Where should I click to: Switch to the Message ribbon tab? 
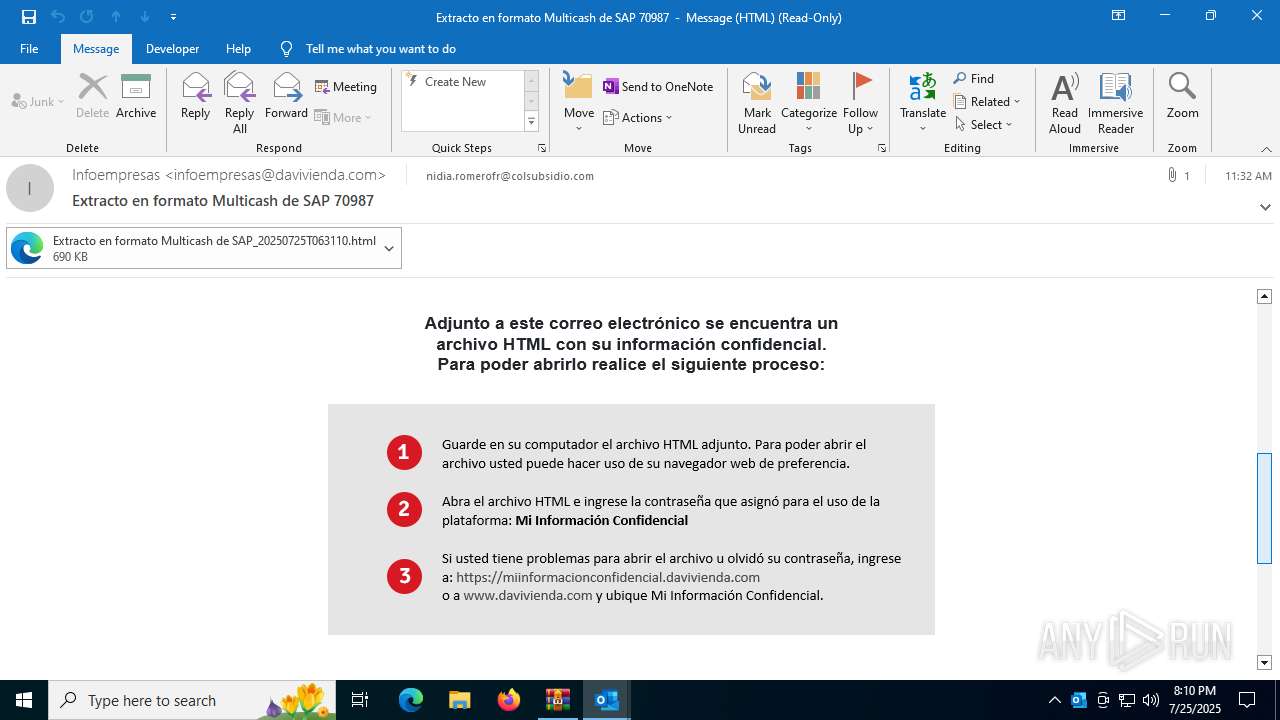[96, 48]
